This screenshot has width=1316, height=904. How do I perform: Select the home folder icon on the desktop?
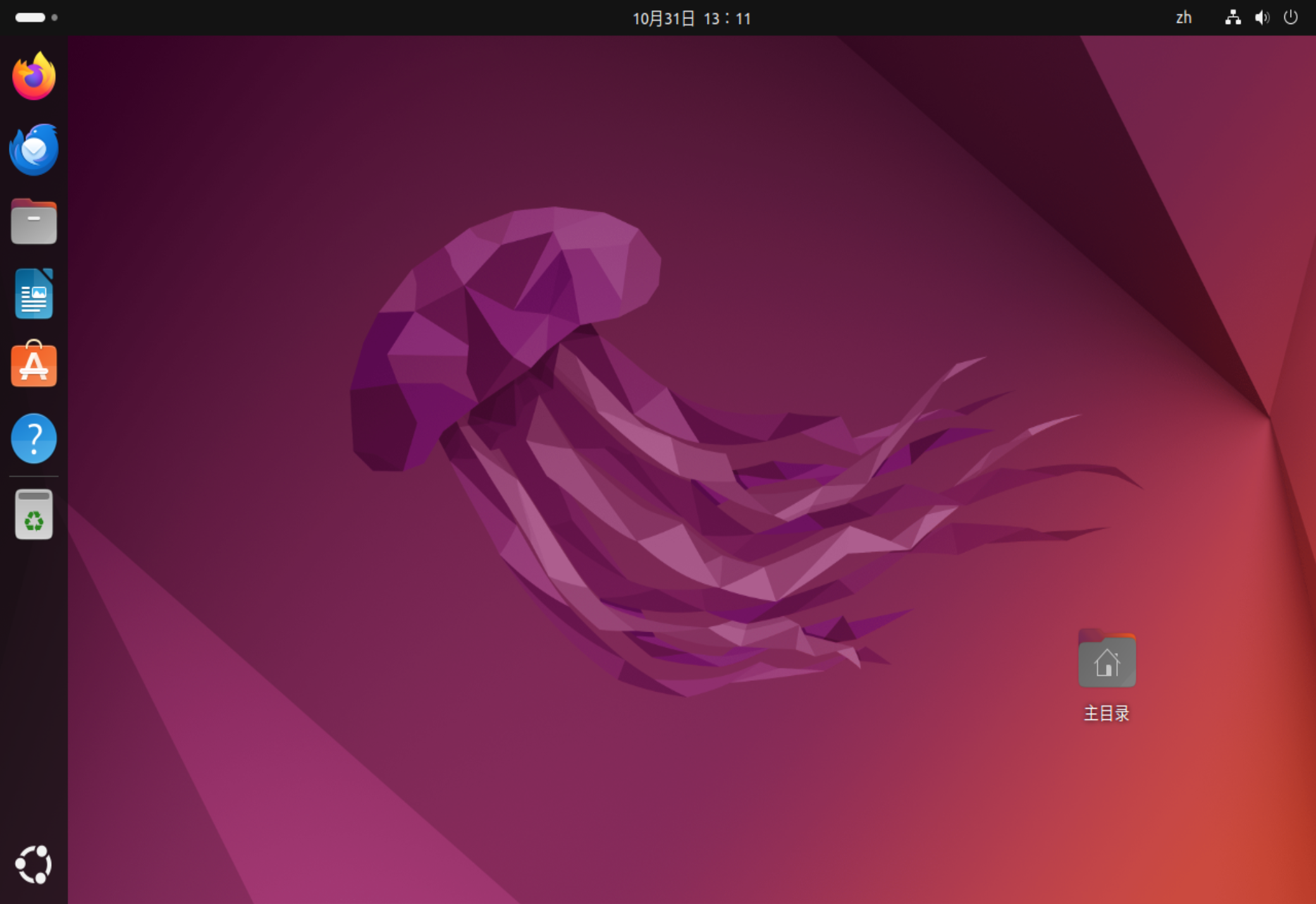1107,660
